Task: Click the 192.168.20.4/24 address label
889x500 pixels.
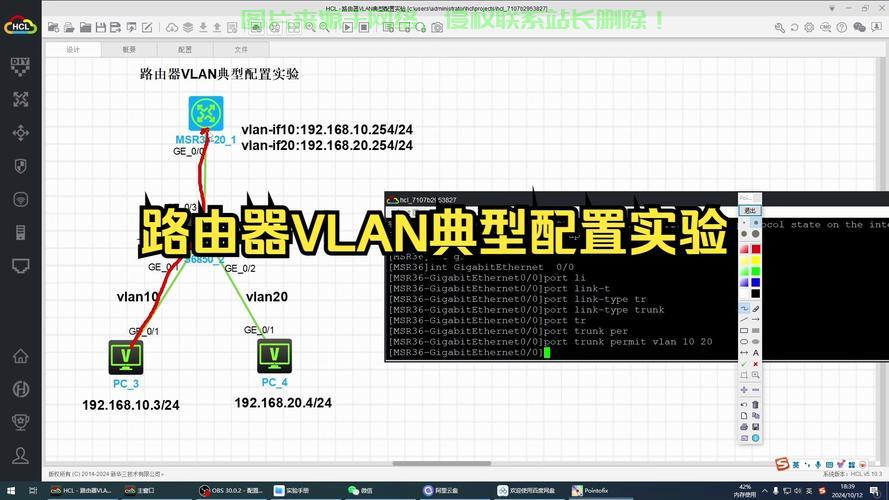Action: 283,403
